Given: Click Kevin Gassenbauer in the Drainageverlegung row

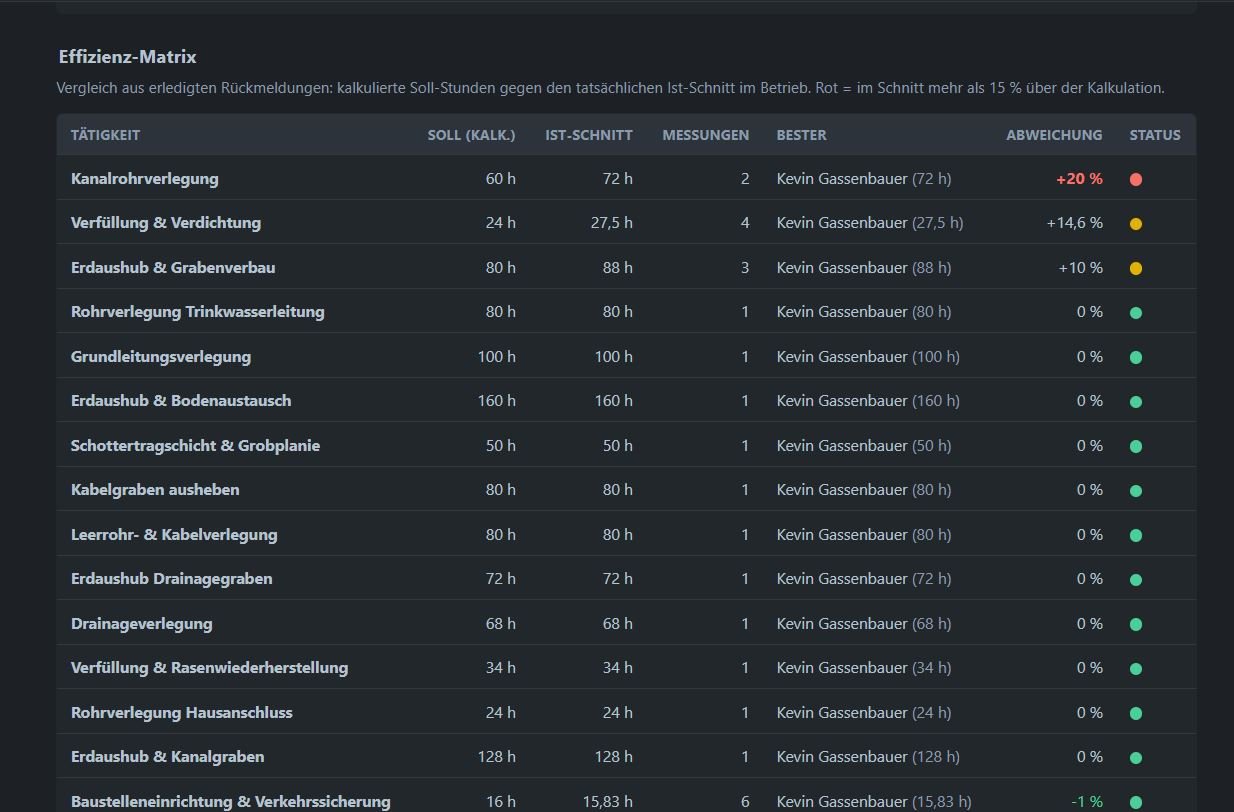Looking at the screenshot, I should pos(842,624).
